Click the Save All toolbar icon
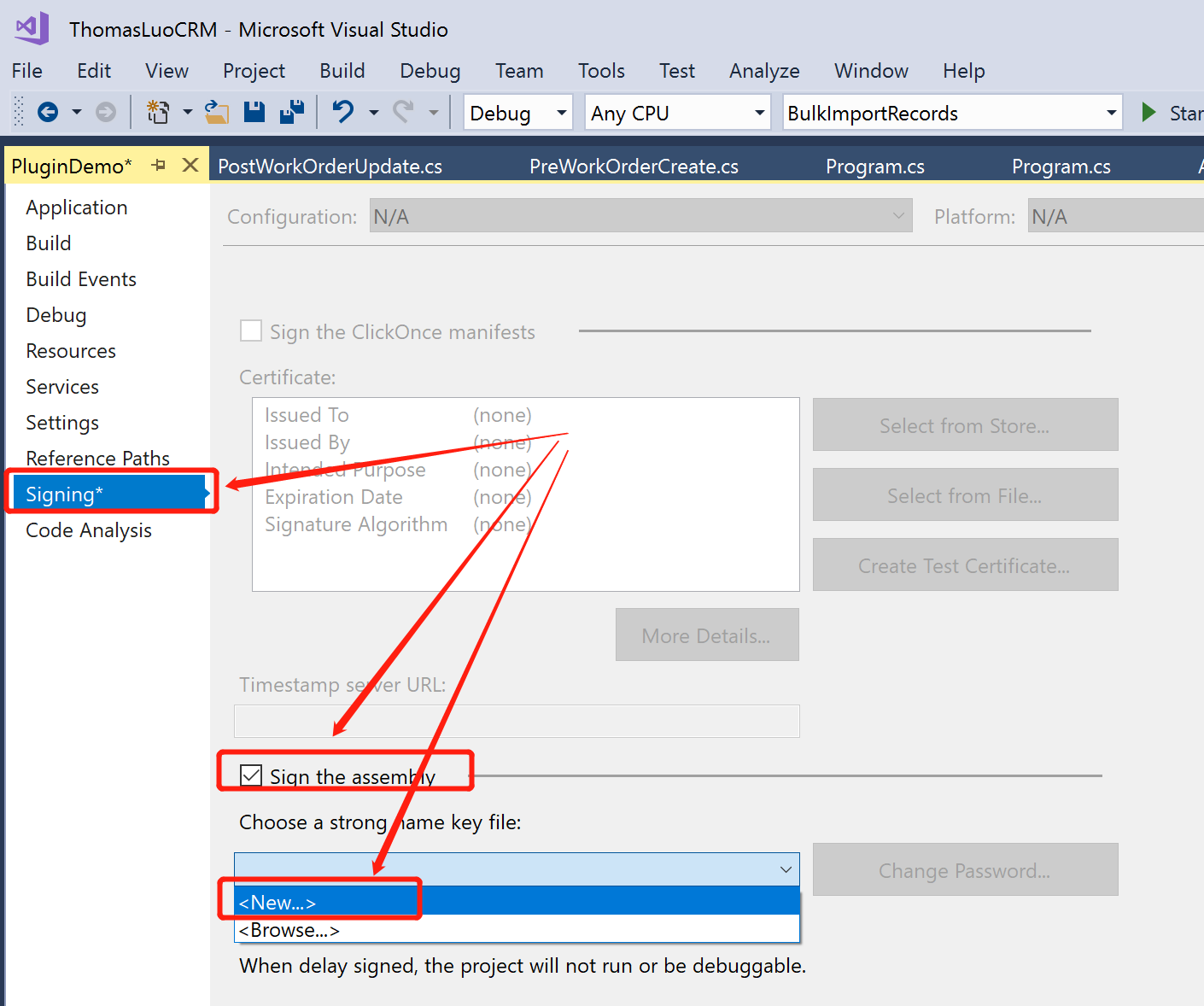This screenshot has height=1006, width=1204. click(x=292, y=112)
